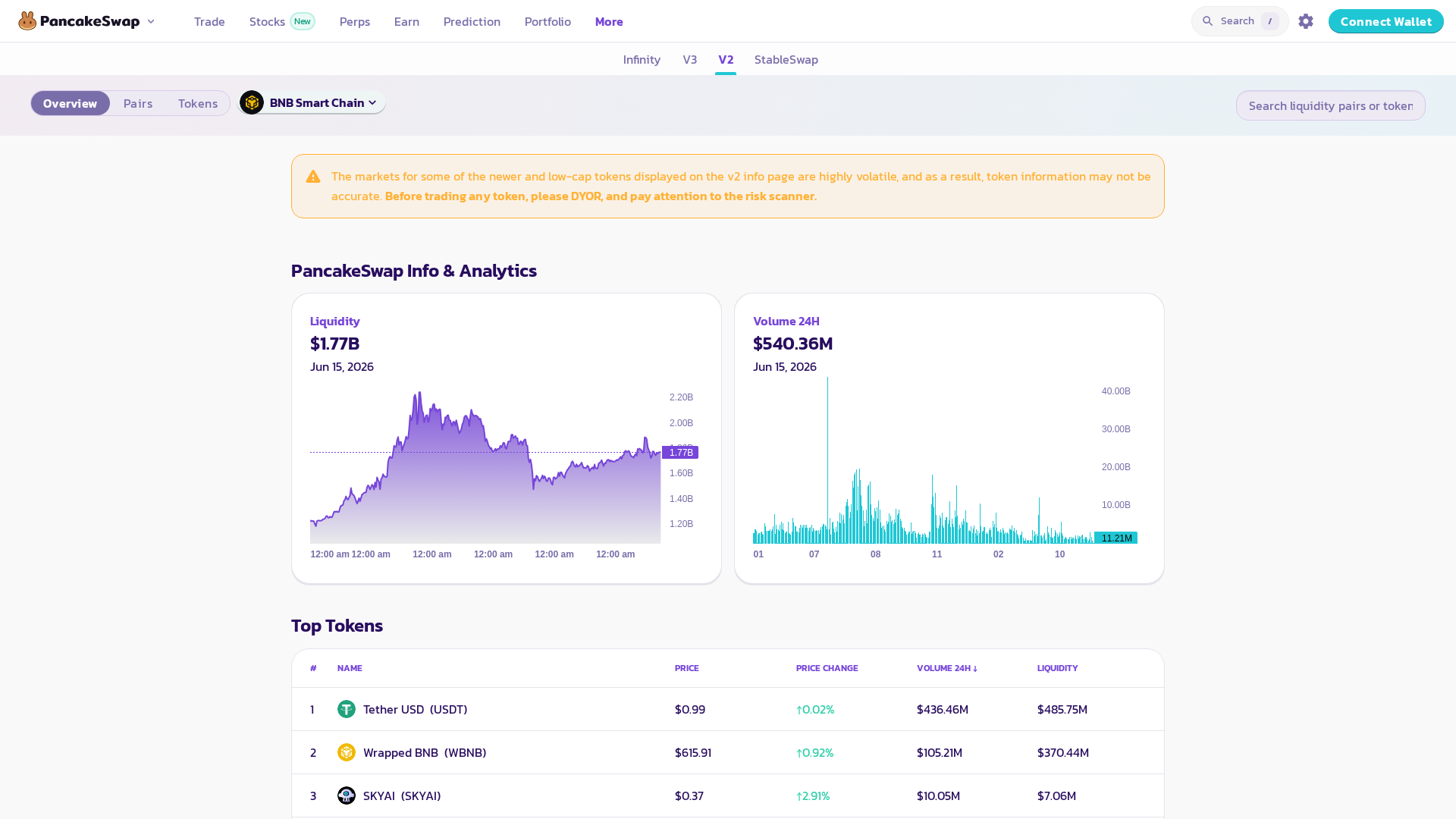1456x819 pixels.
Task: Switch to the Tokens view
Action: pos(198,103)
